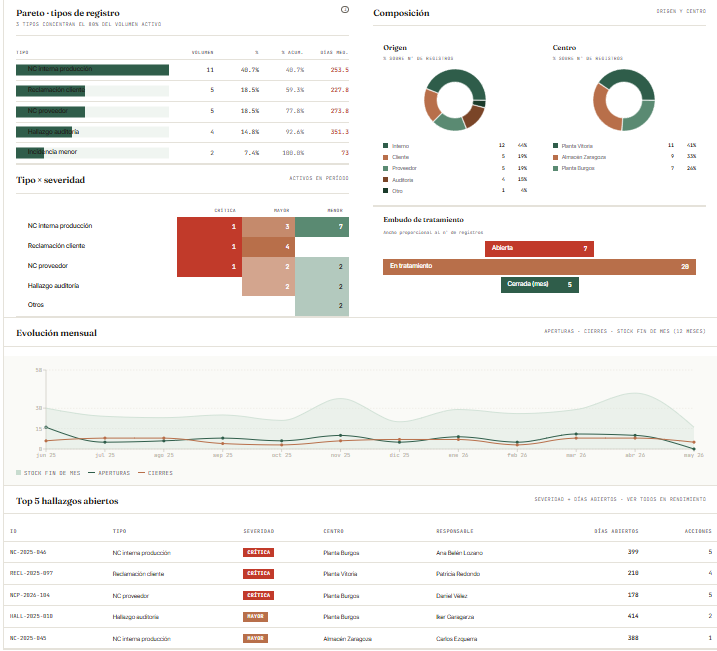Click the Almacén Zaragoza legend swatch
717x651 pixels.
pyautogui.click(x=556, y=157)
